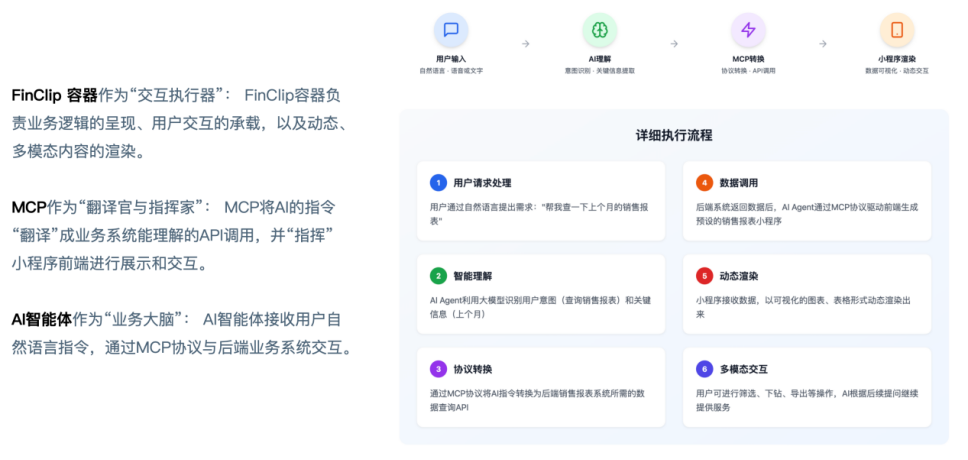Click the 数据调用 card title
This screenshot has width=968, height=460.
pyautogui.click(x=739, y=183)
